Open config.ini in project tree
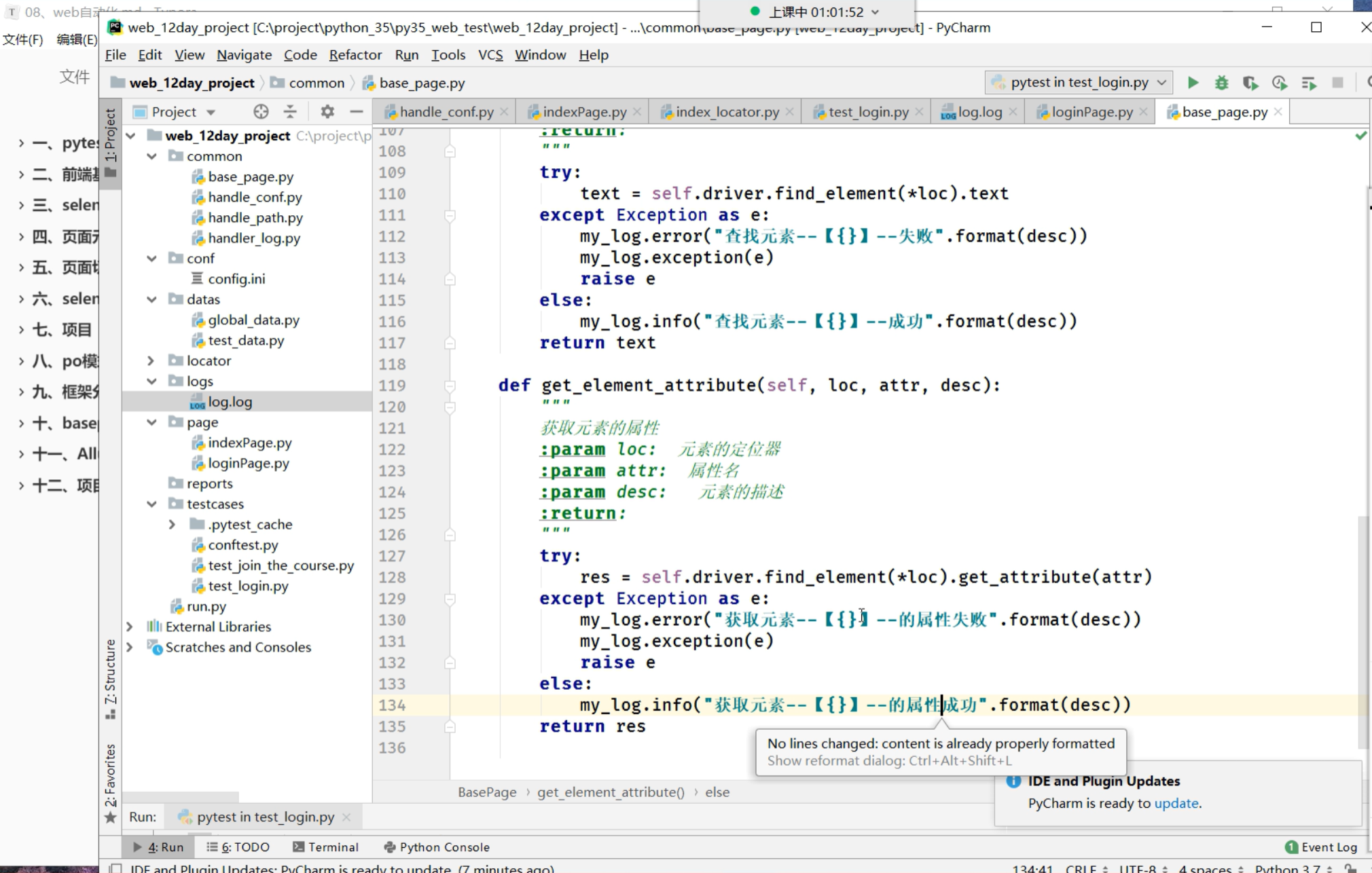Viewport: 1372px width, 873px height. 236,278
